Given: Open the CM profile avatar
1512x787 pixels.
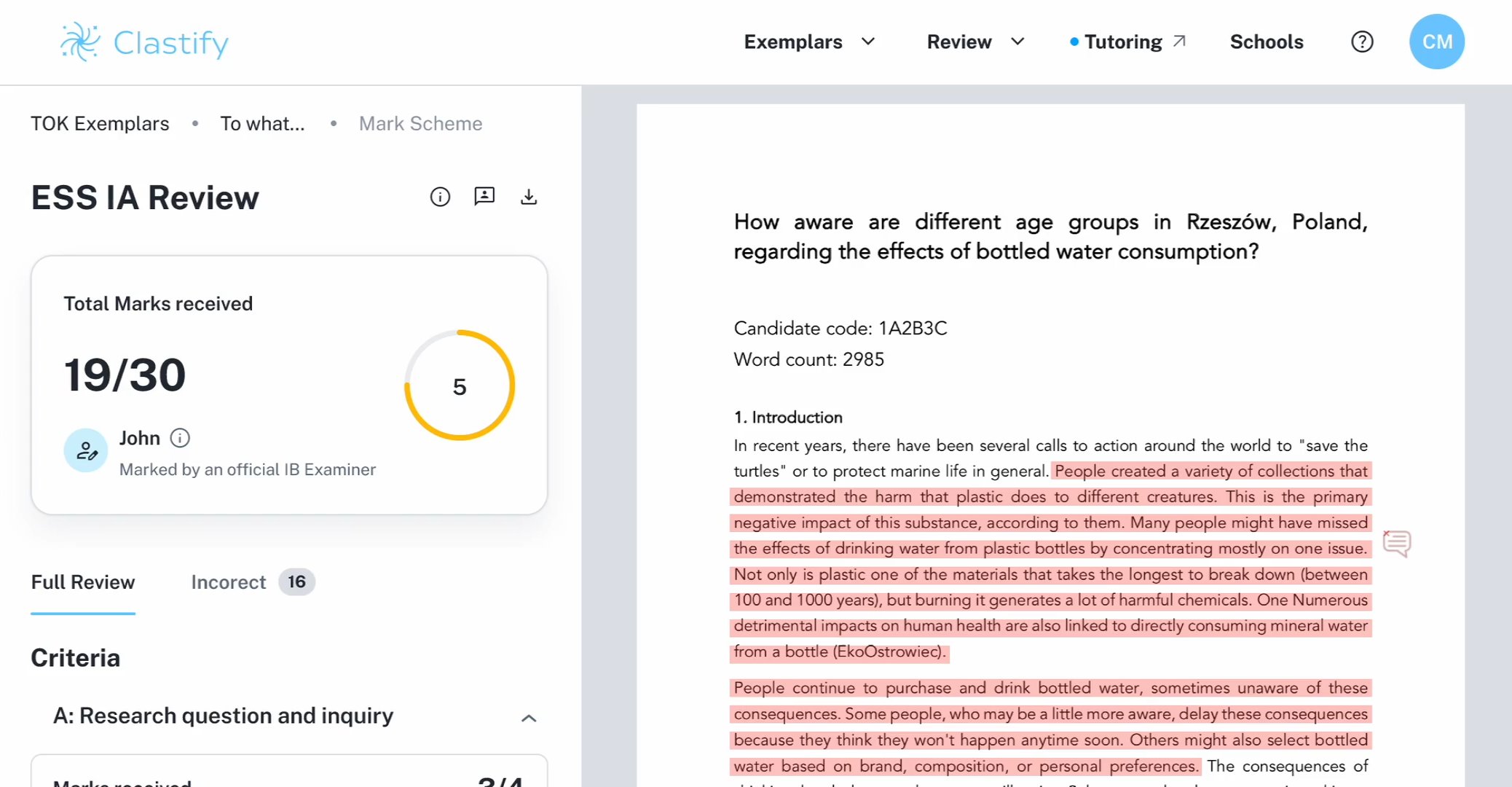Looking at the screenshot, I should [x=1436, y=42].
